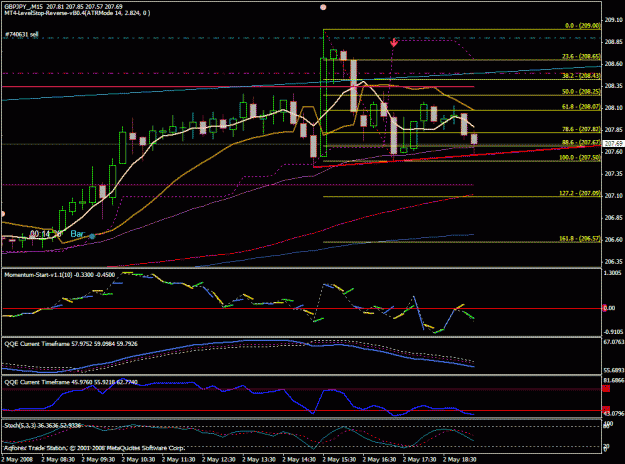Click the pink circle marker at chart top
Image resolution: width=625 pixels, height=464 pixels.
323,7
